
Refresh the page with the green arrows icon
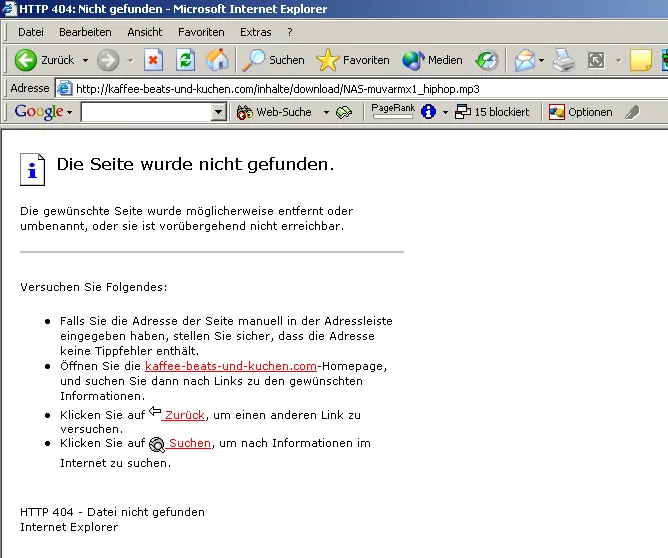186,60
